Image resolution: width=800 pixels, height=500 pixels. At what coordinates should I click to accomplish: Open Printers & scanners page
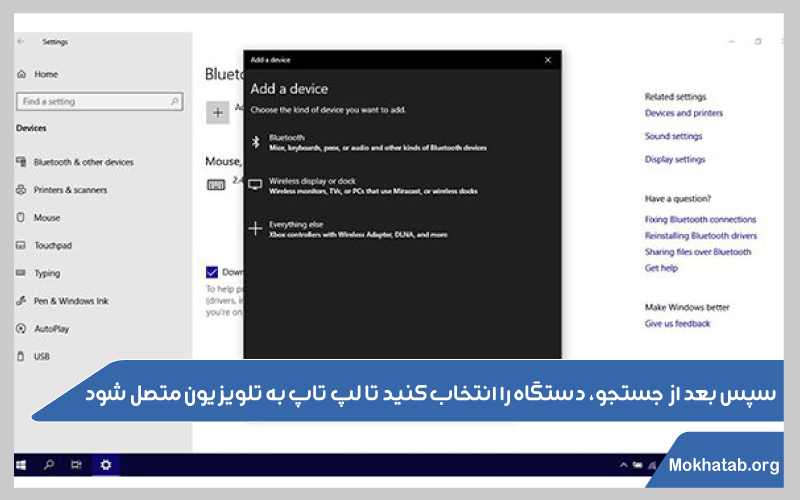point(70,190)
